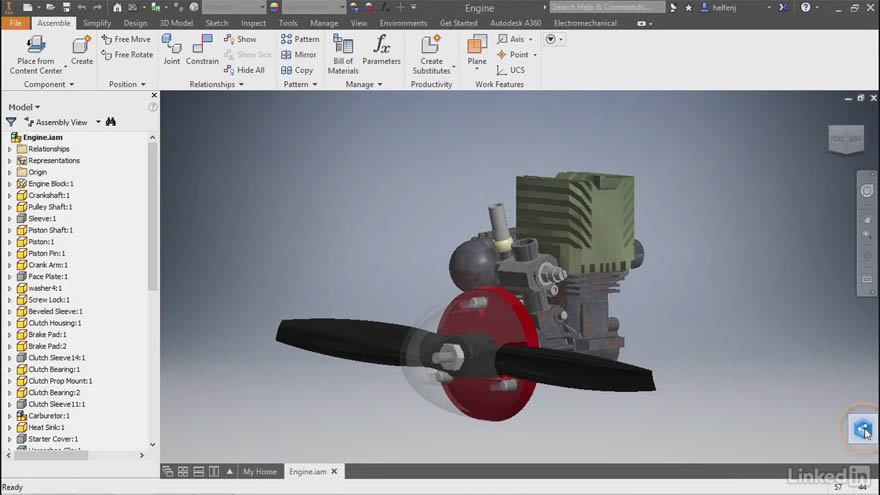
Task: Click the Search Help & Commands field
Action: (607, 7)
